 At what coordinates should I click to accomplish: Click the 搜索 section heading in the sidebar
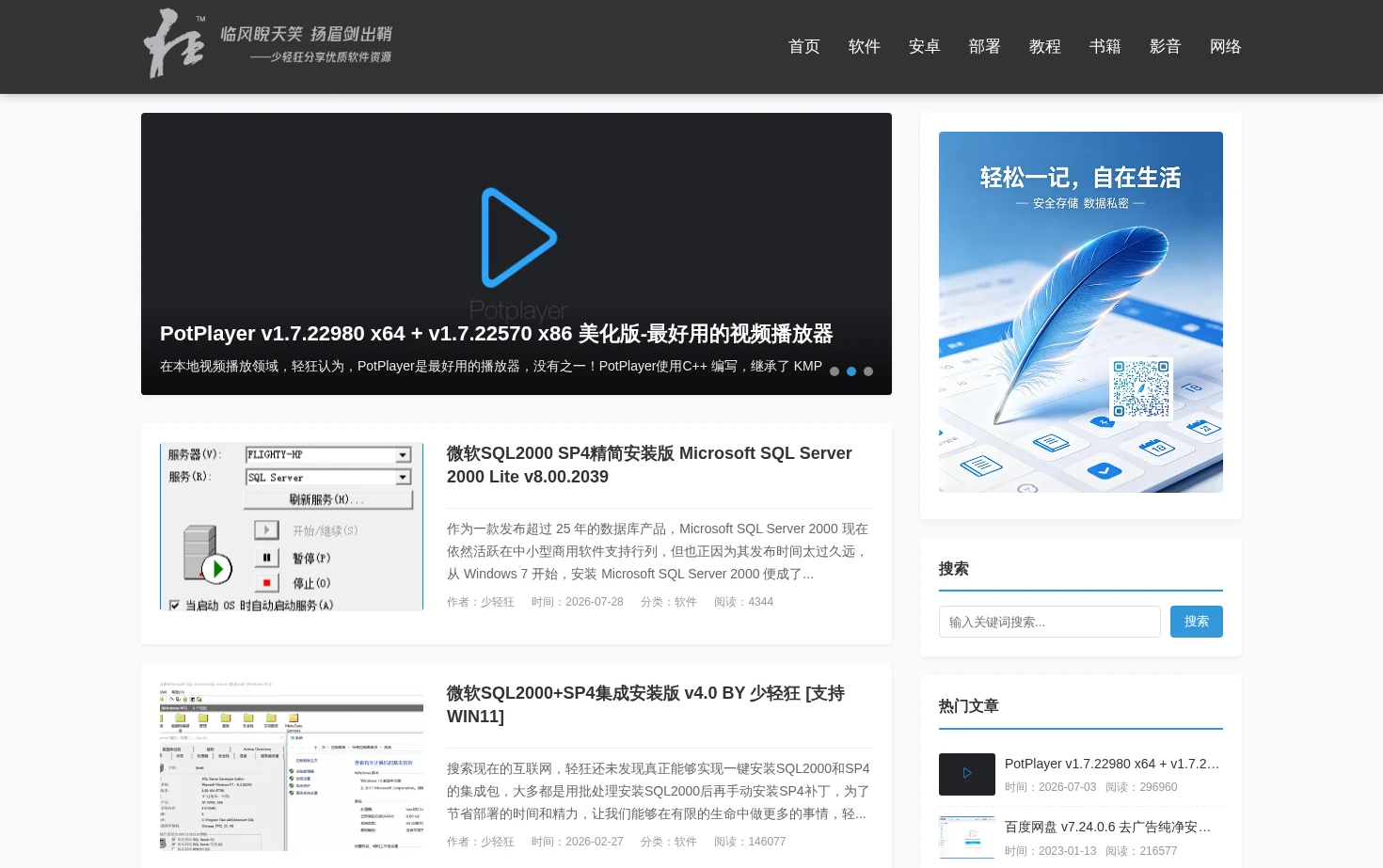click(954, 569)
